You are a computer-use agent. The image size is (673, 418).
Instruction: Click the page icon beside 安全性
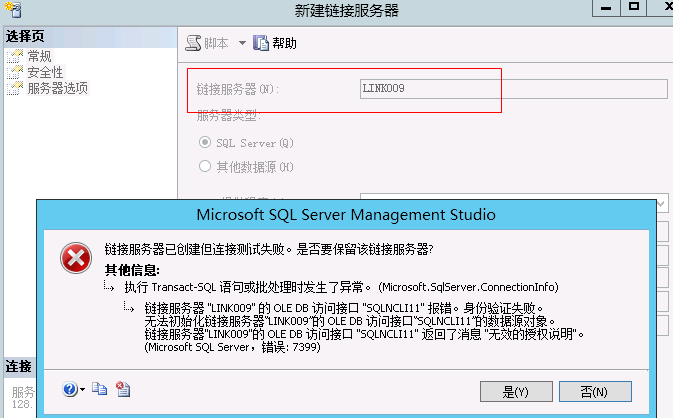pos(15,72)
